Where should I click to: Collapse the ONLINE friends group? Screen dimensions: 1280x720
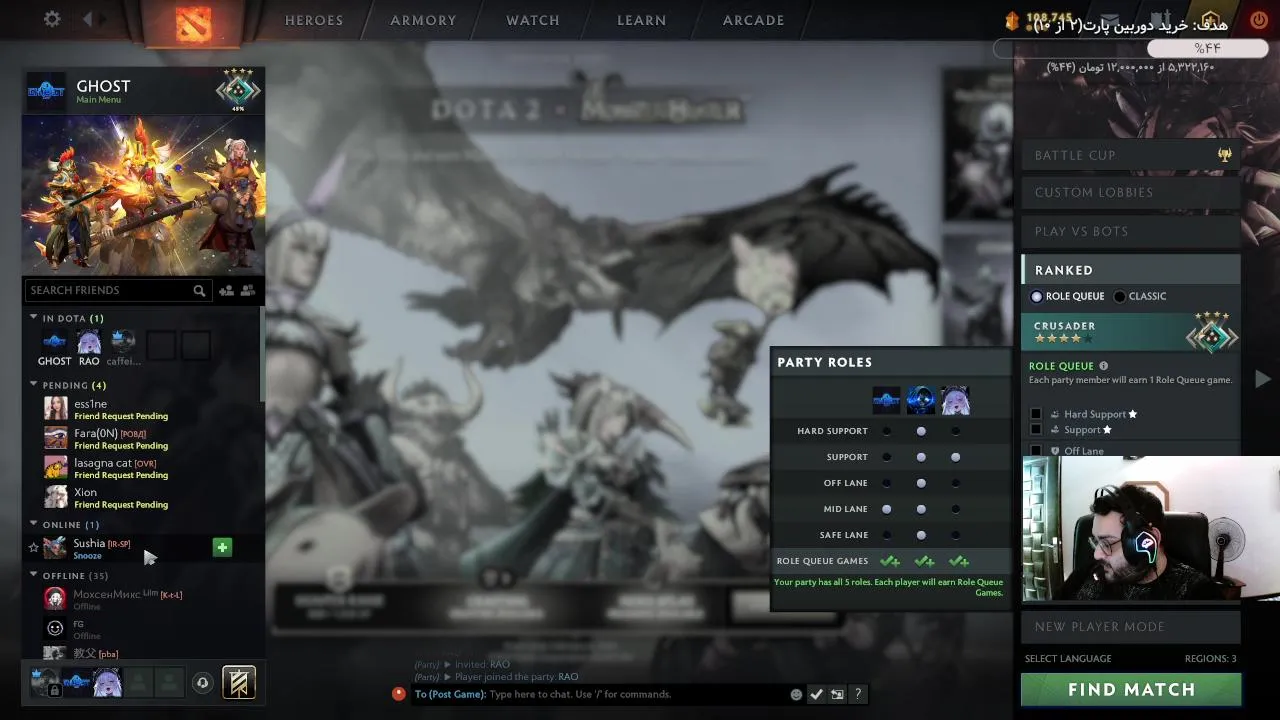(x=33, y=524)
